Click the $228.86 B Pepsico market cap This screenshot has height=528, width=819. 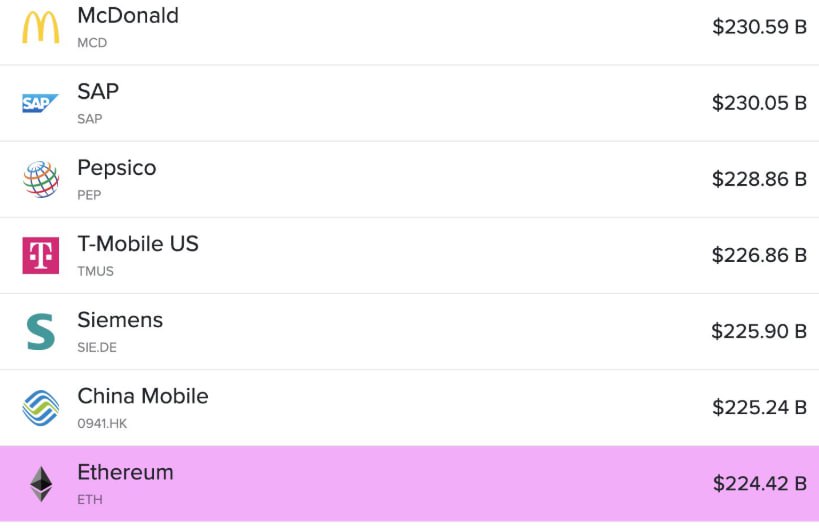pyautogui.click(x=759, y=179)
